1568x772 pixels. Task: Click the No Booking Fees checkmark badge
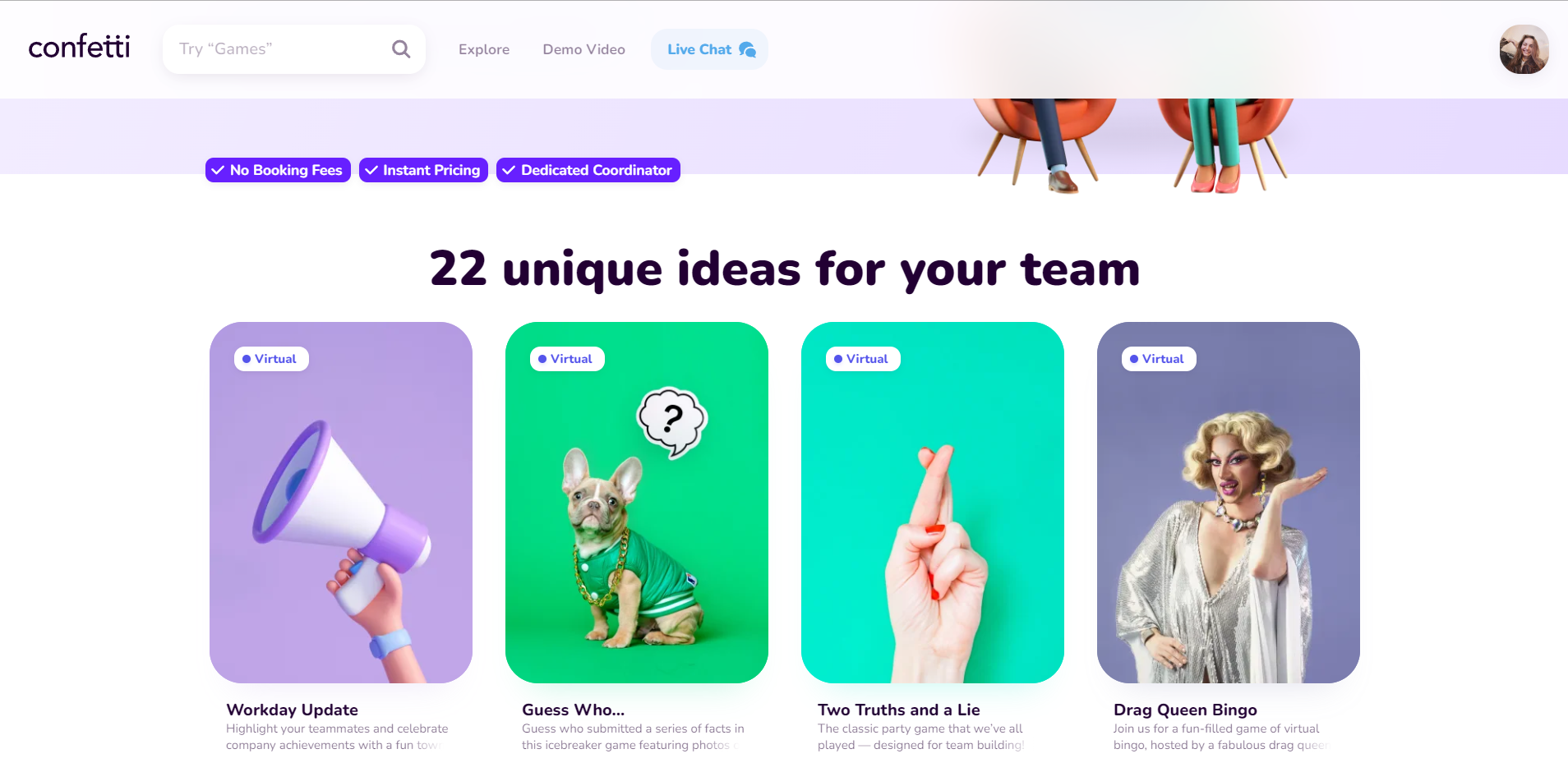(x=278, y=170)
